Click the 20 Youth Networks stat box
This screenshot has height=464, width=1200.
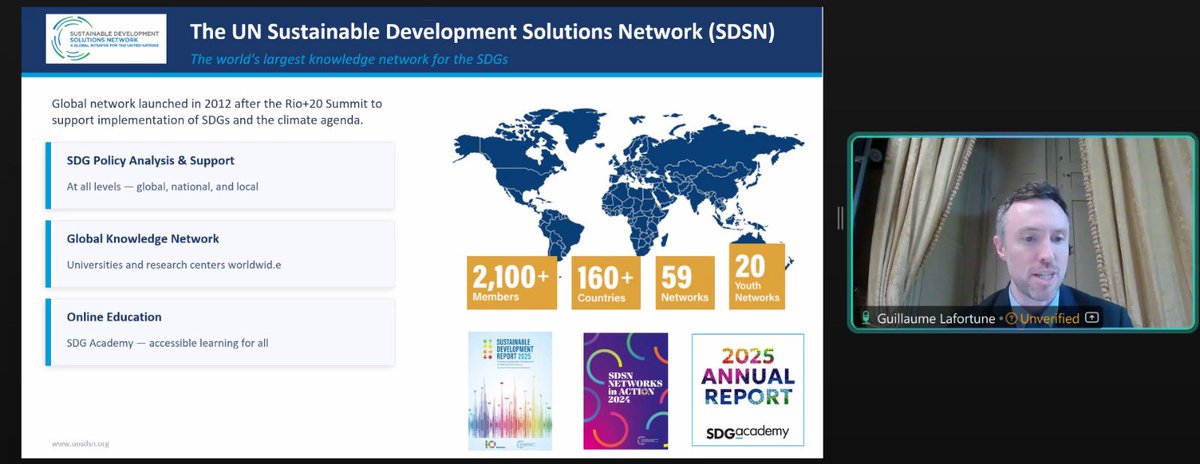coord(757,277)
